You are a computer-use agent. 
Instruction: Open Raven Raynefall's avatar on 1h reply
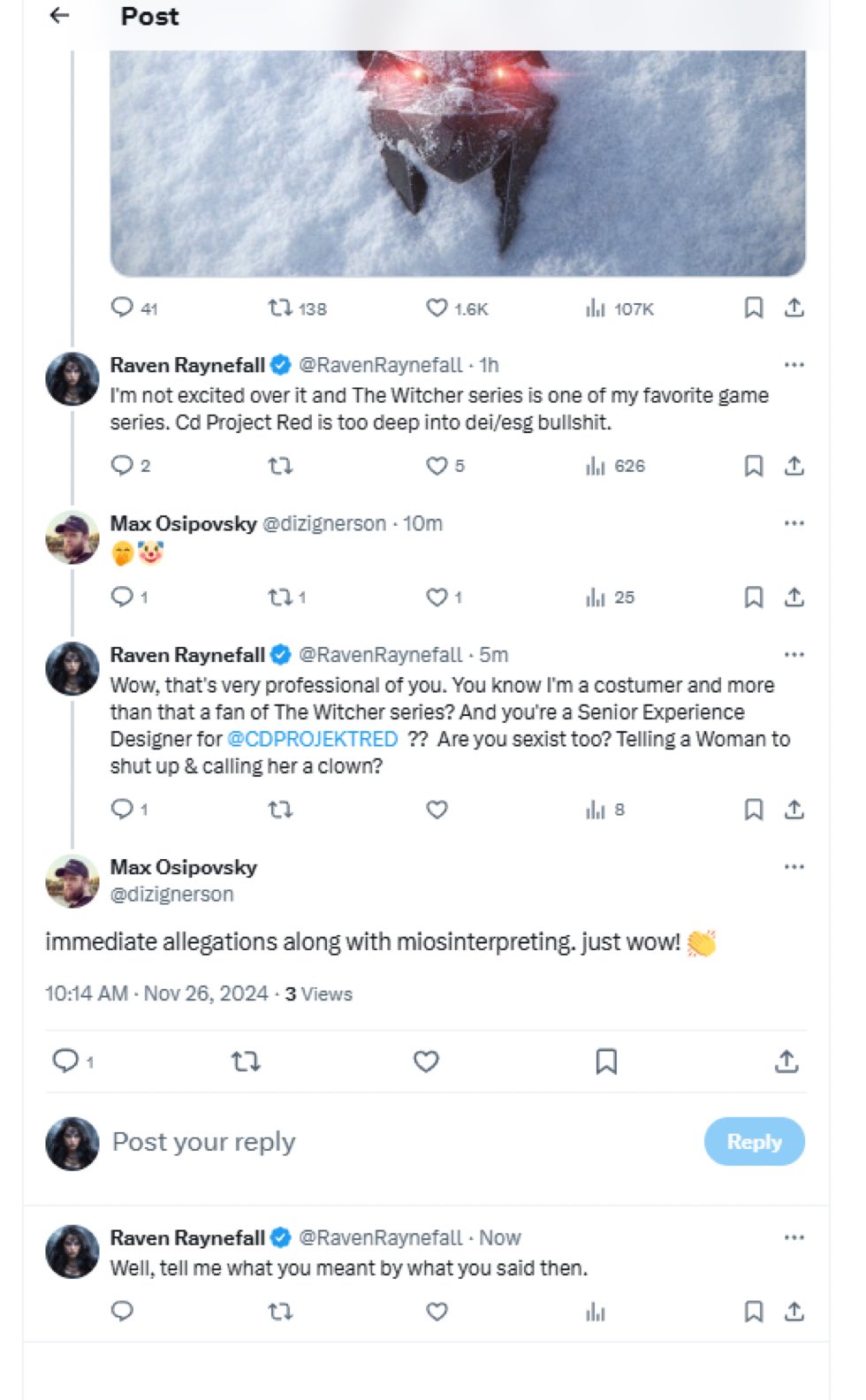(72, 379)
